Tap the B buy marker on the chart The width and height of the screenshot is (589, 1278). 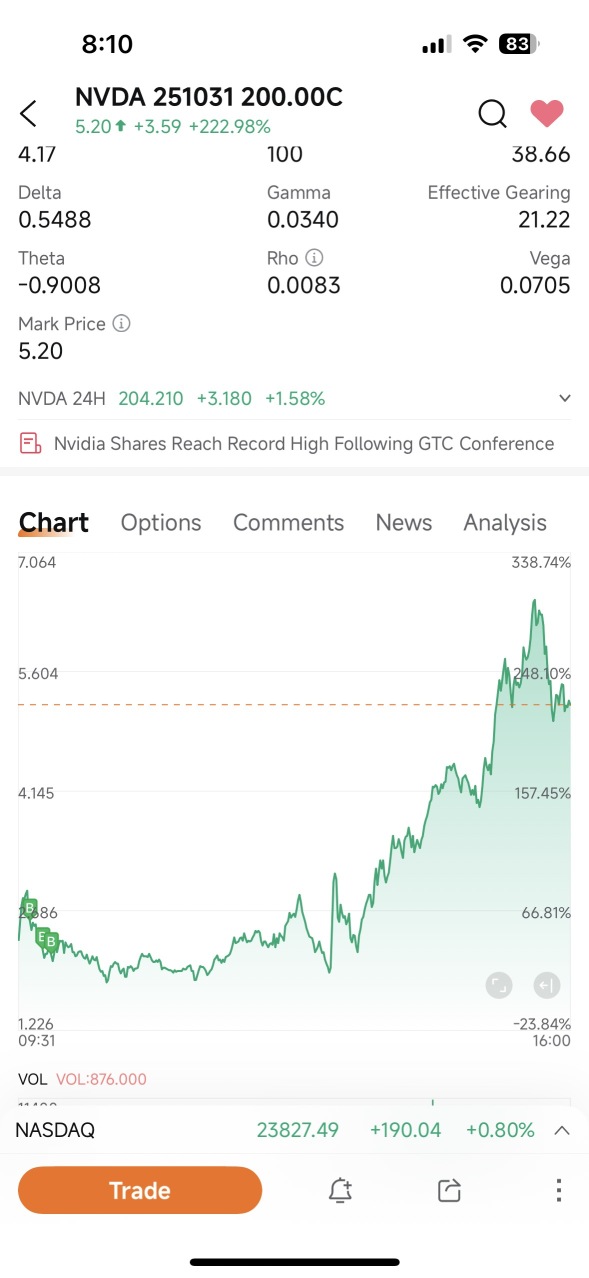tap(30, 908)
